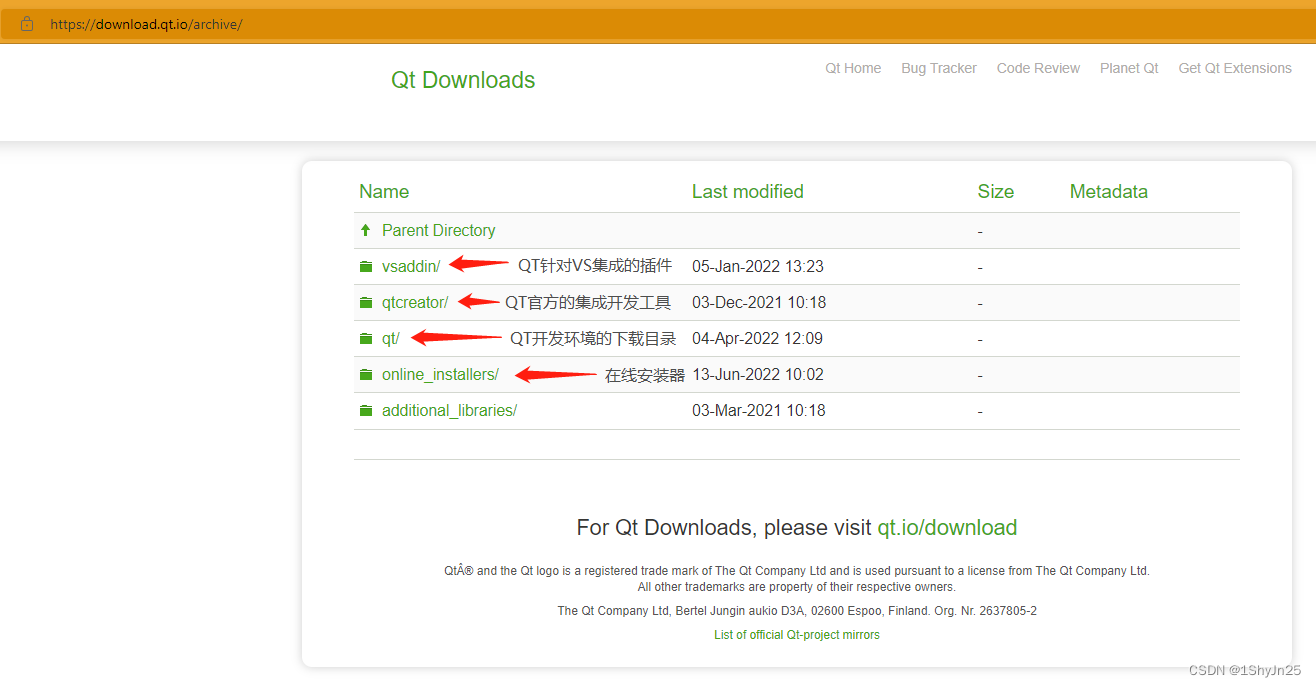Open List of official Qt-project mirrors
The height and width of the screenshot is (687, 1316).
coord(797,635)
